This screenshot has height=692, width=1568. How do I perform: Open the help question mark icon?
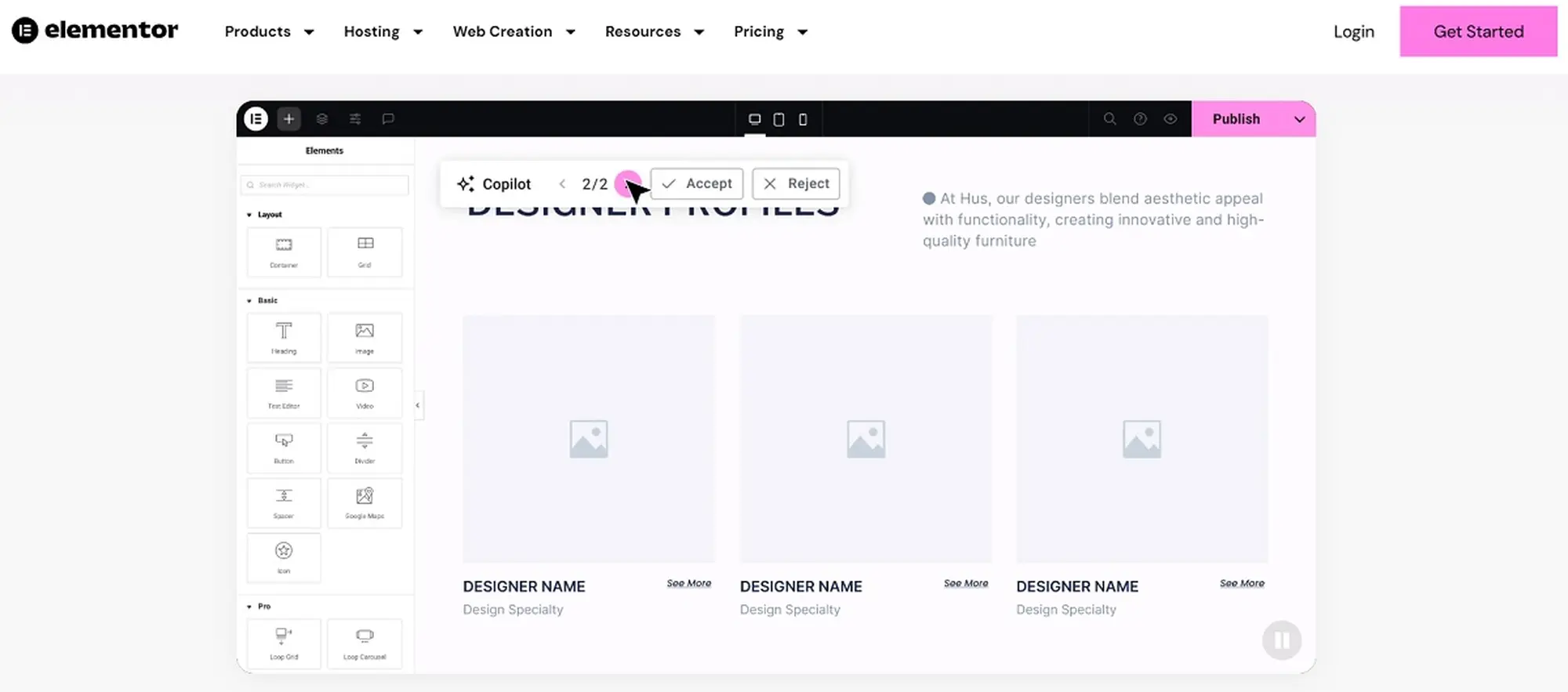1140,118
